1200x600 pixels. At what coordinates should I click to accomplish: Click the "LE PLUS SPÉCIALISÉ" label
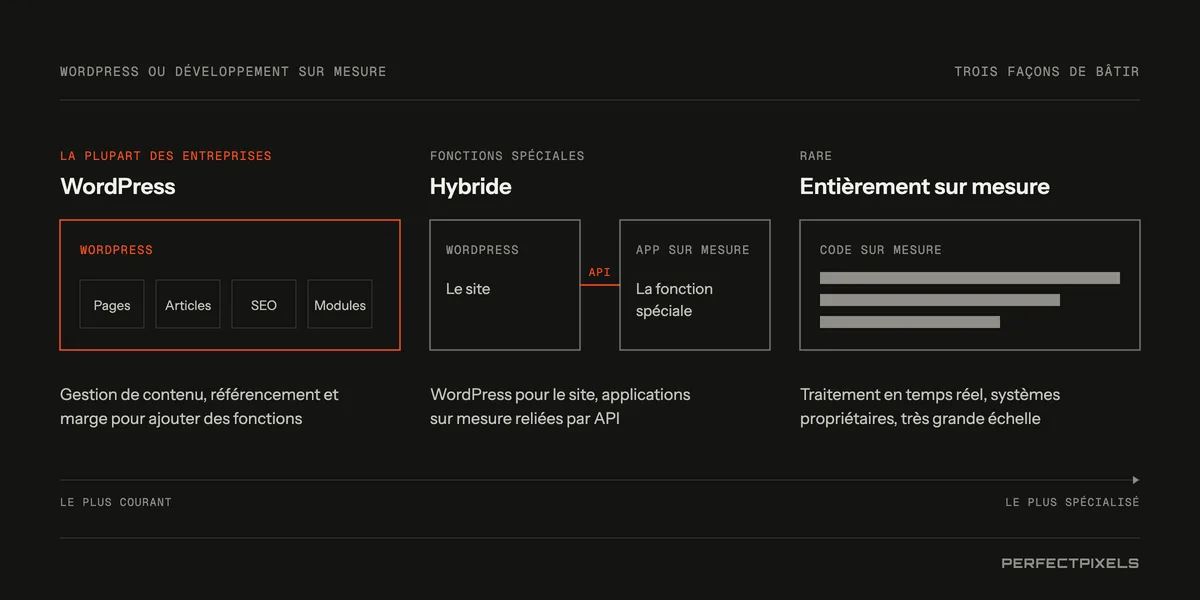[1073, 502]
